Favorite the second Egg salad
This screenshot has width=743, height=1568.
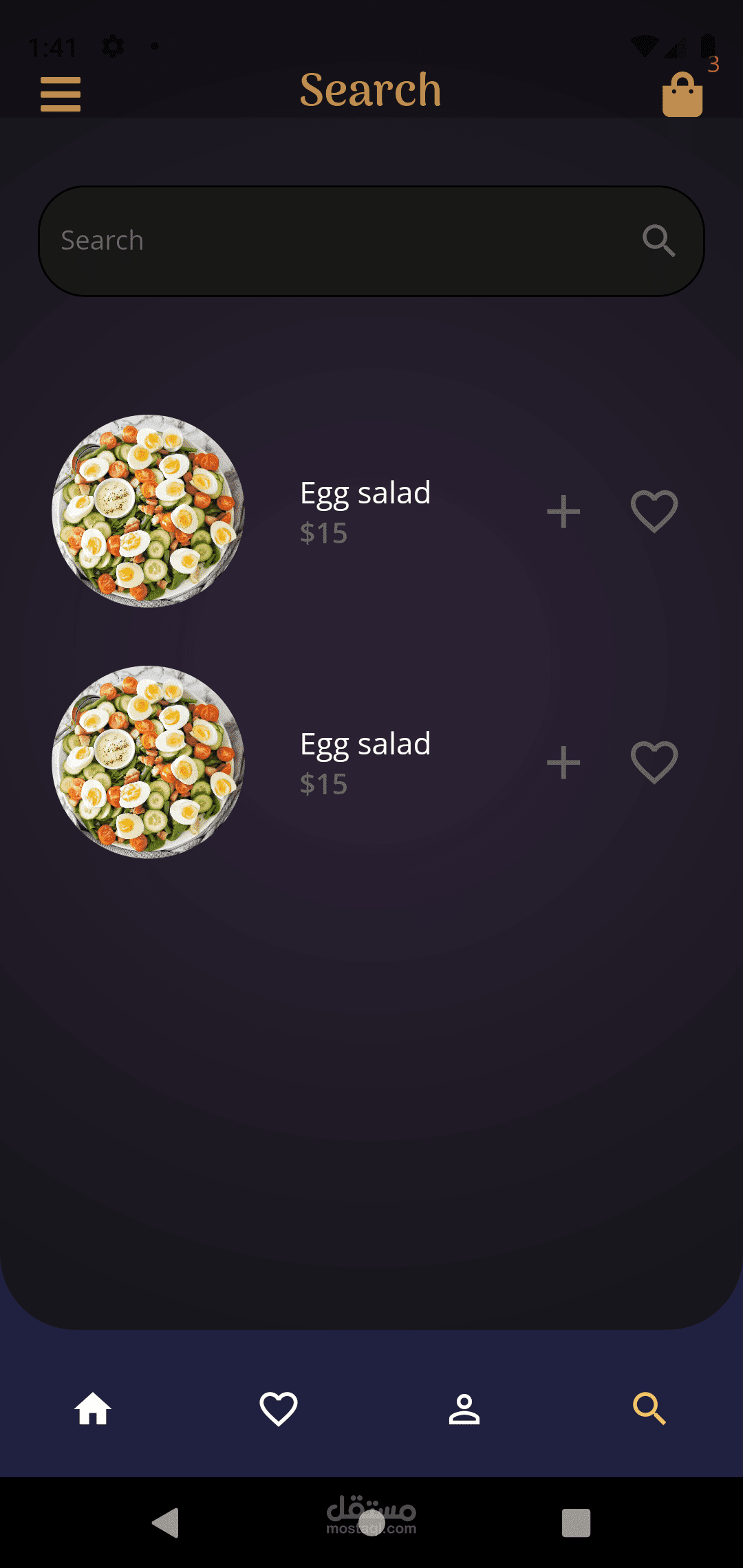click(x=654, y=763)
